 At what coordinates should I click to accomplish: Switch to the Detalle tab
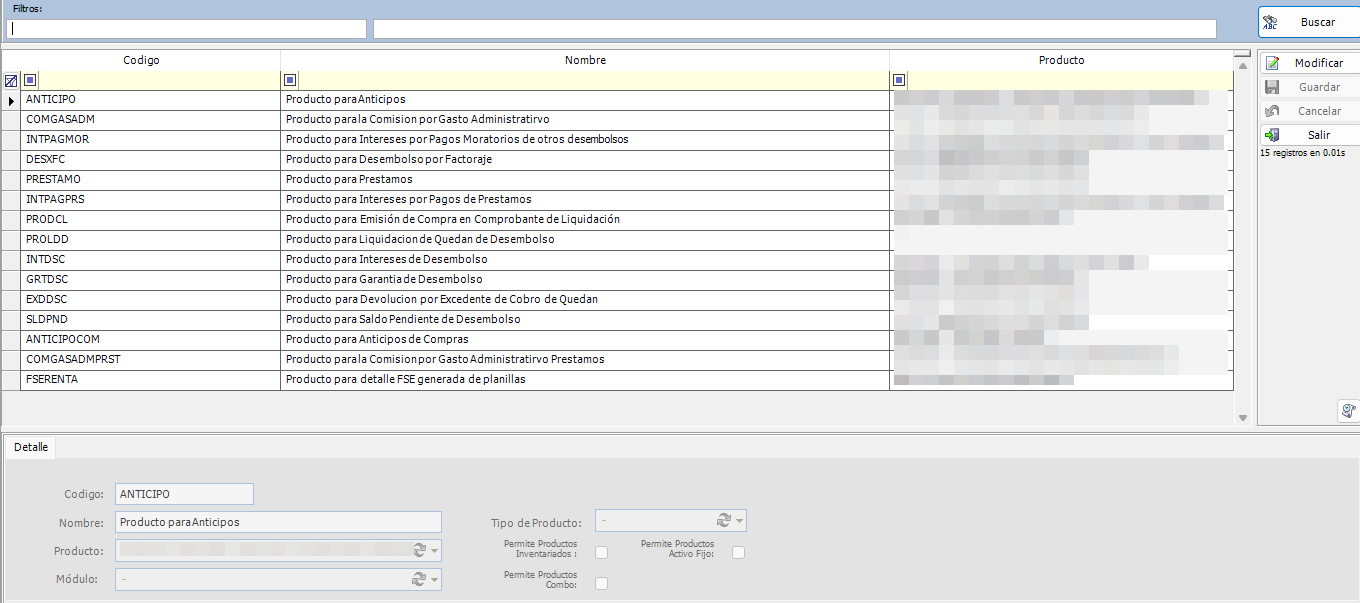[x=30, y=447]
